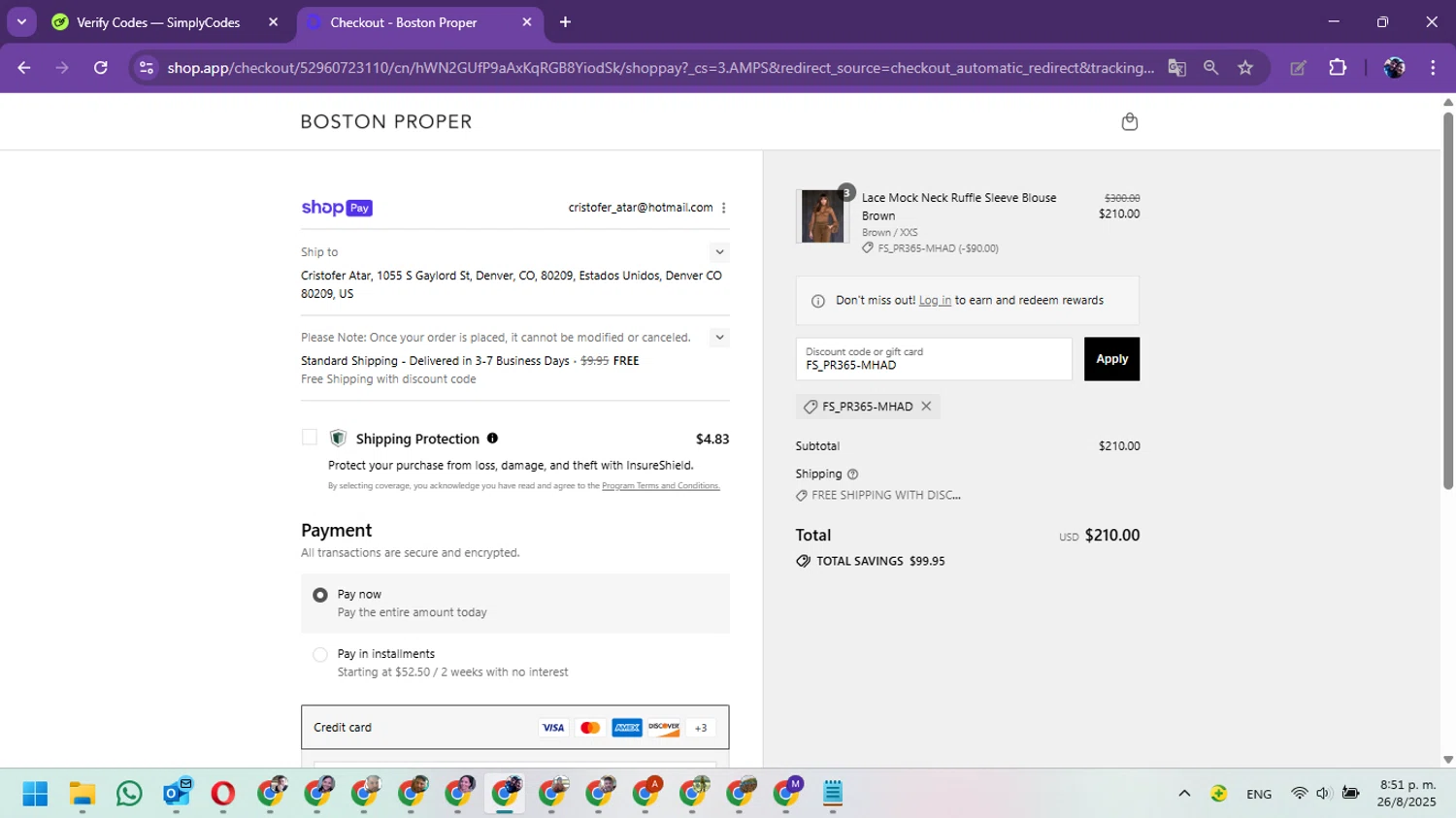Click the page vertical scrollbar
Image resolution: width=1456 pixels, height=818 pixels.
pos(1447,301)
